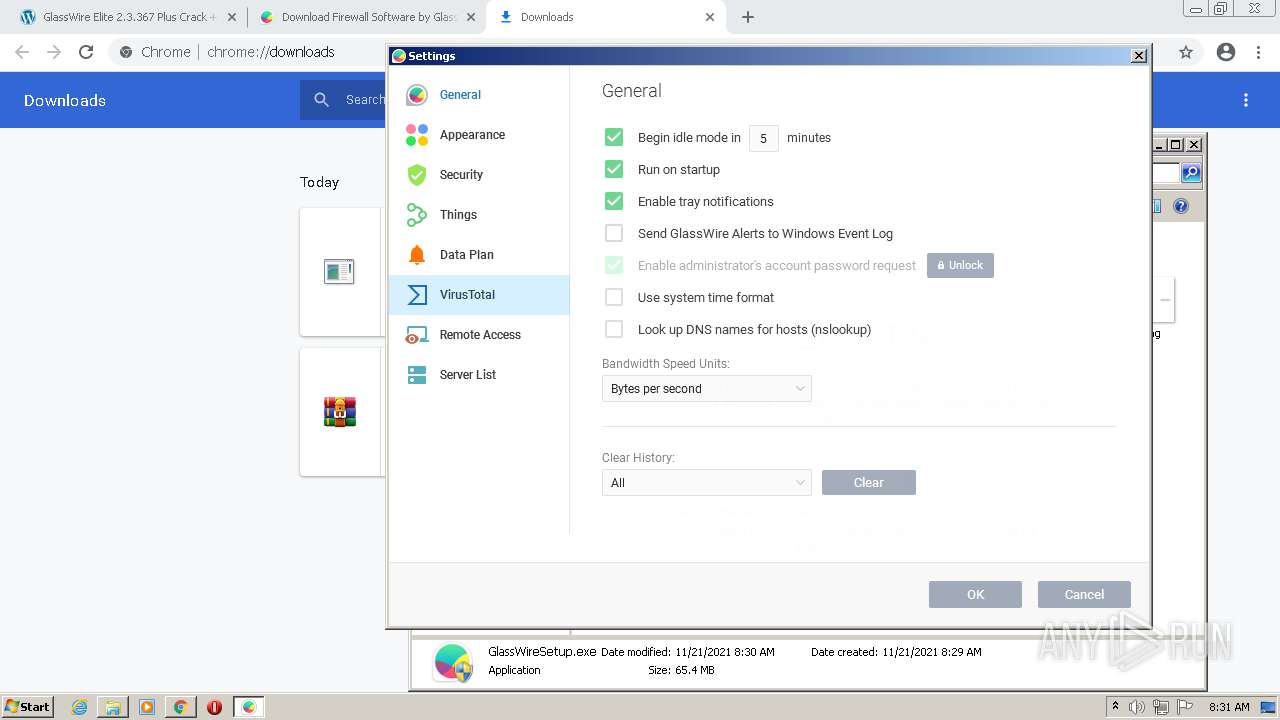Click the Data Plan bell icon

pyautogui.click(x=417, y=255)
